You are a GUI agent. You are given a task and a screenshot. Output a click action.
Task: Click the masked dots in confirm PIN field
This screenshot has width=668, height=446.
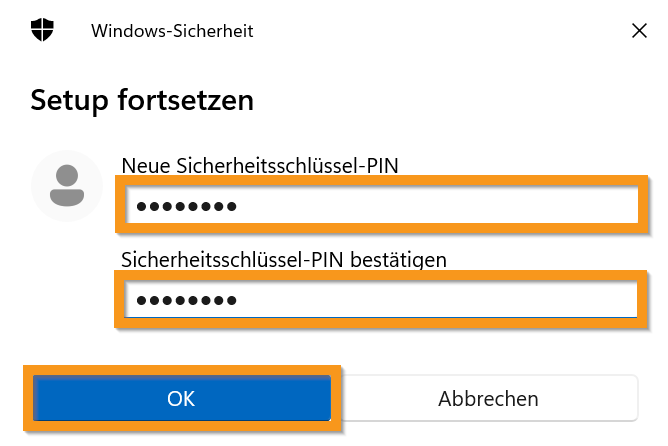click(x=186, y=300)
